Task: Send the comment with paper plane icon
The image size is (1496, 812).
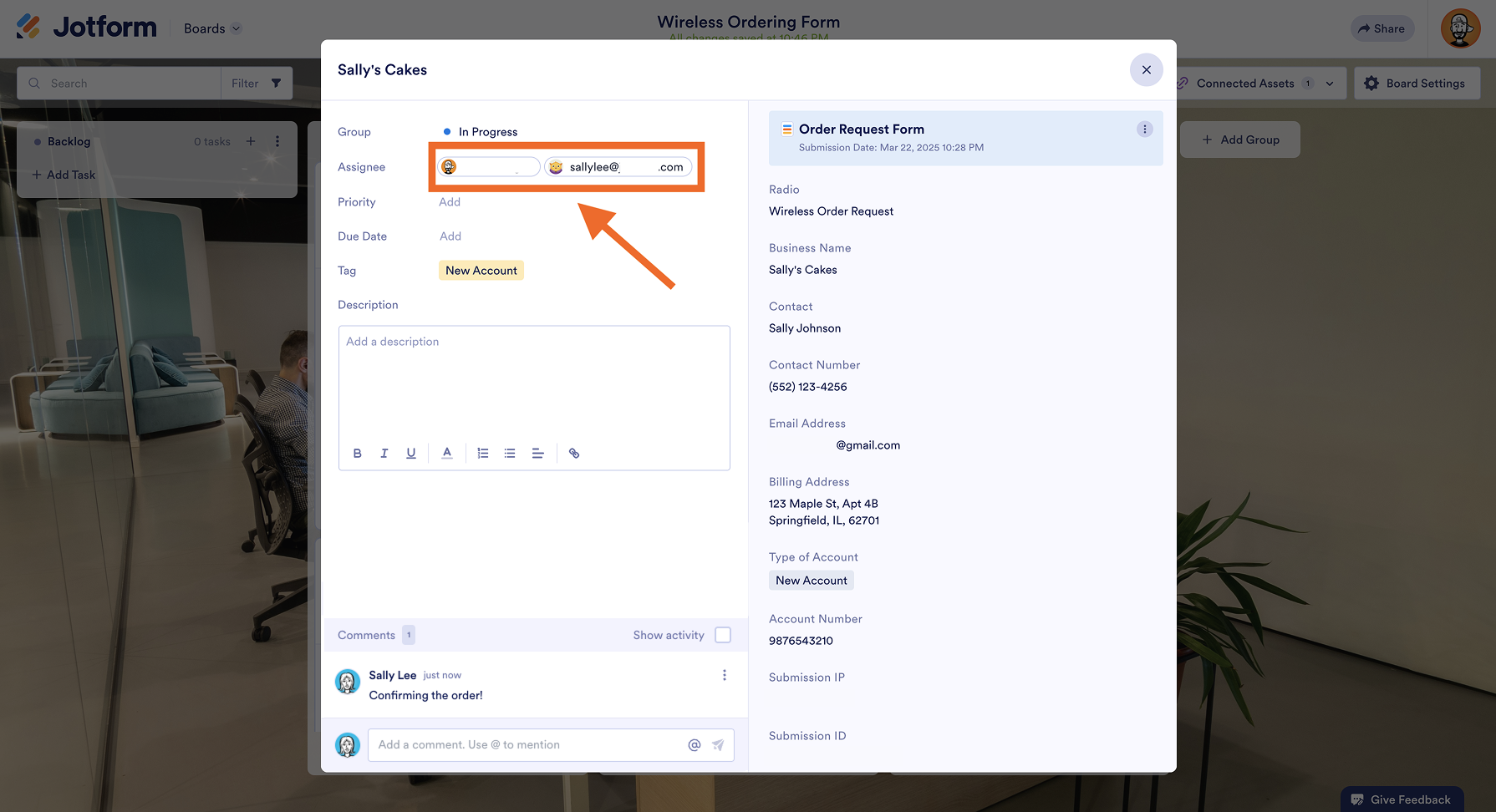Action: pyautogui.click(x=718, y=745)
